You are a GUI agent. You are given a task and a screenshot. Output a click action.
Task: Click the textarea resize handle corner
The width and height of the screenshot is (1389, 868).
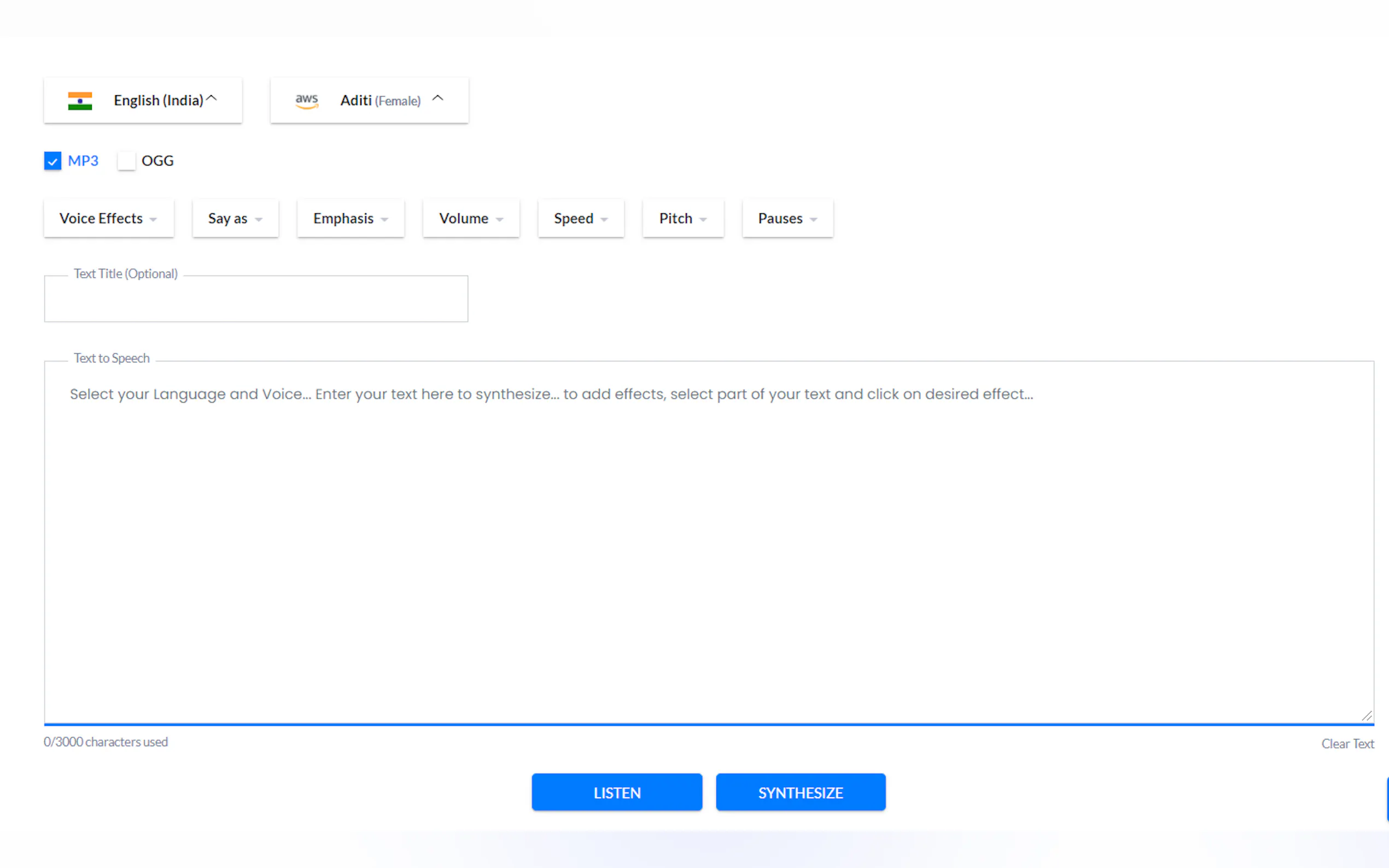1366,715
